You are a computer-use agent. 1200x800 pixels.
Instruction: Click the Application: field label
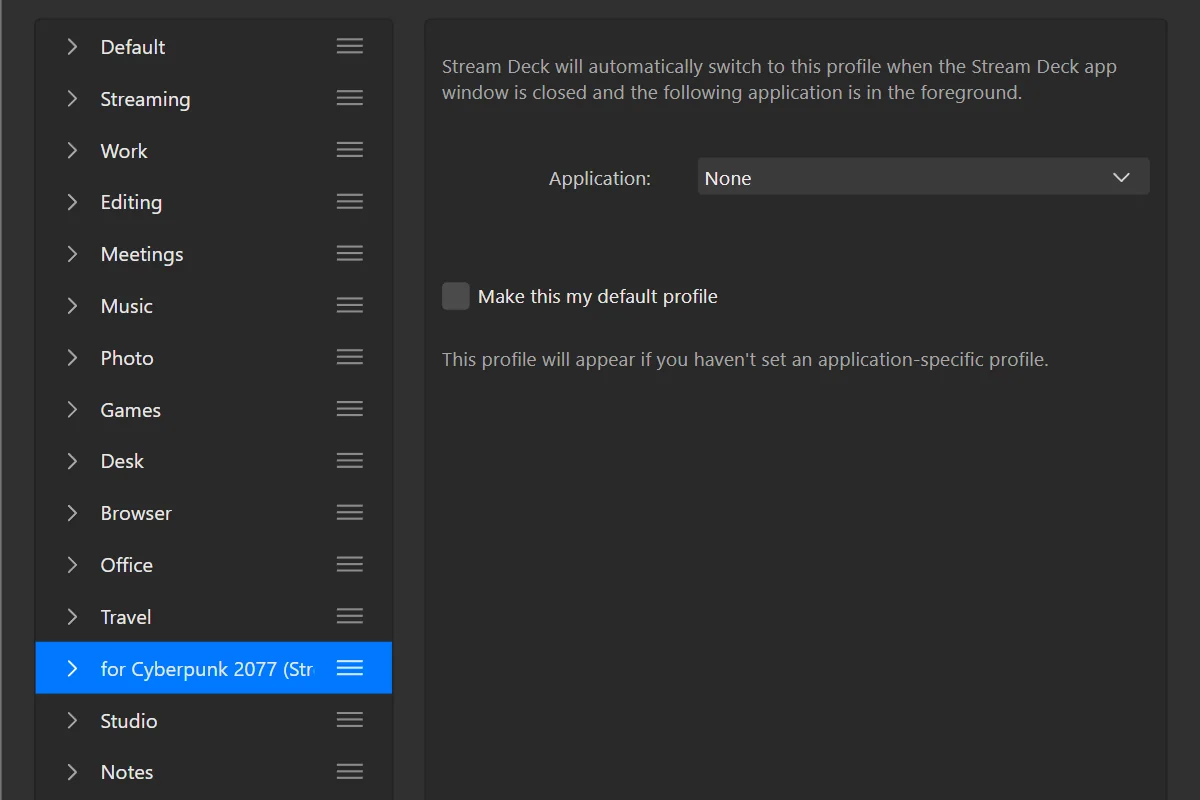[600, 179]
